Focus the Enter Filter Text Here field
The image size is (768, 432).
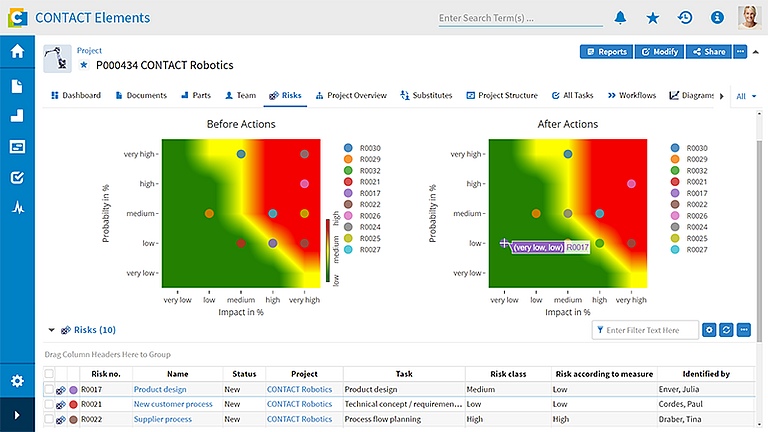click(x=645, y=330)
